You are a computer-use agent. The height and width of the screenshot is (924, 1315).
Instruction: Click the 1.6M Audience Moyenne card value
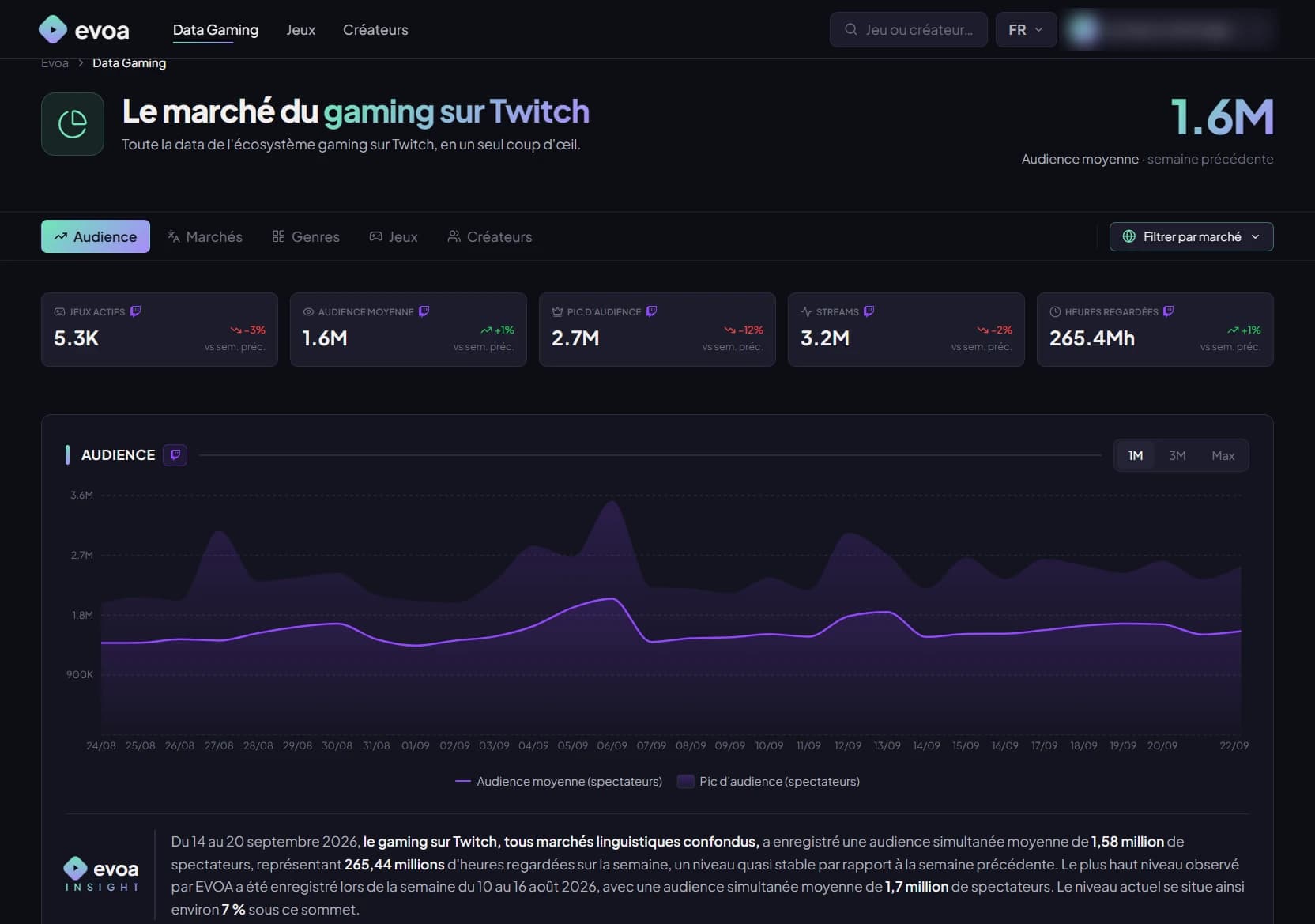325,338
